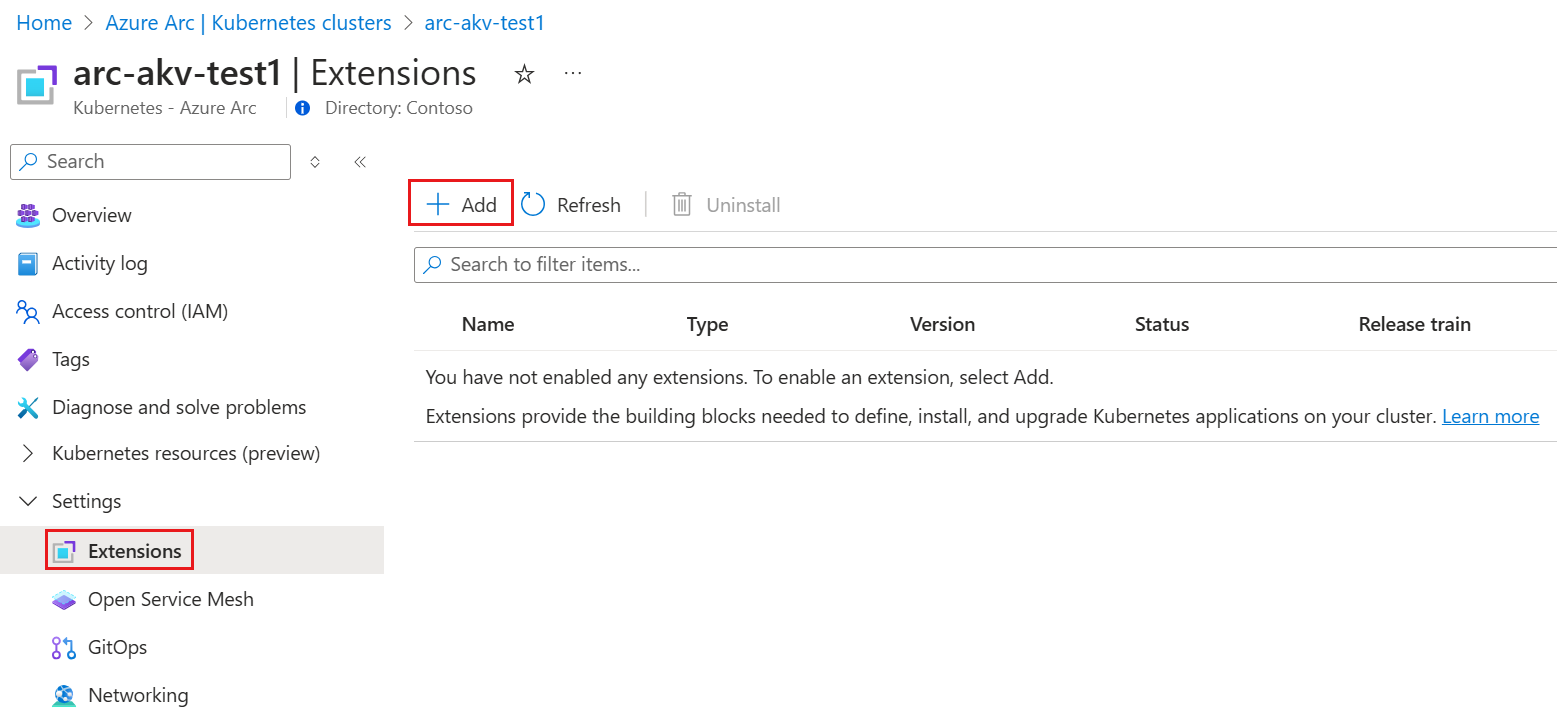This screenshot has height=720, width=1557.
Task: Collapse the sidebar menu with double chevron
Action: (360, 162)
